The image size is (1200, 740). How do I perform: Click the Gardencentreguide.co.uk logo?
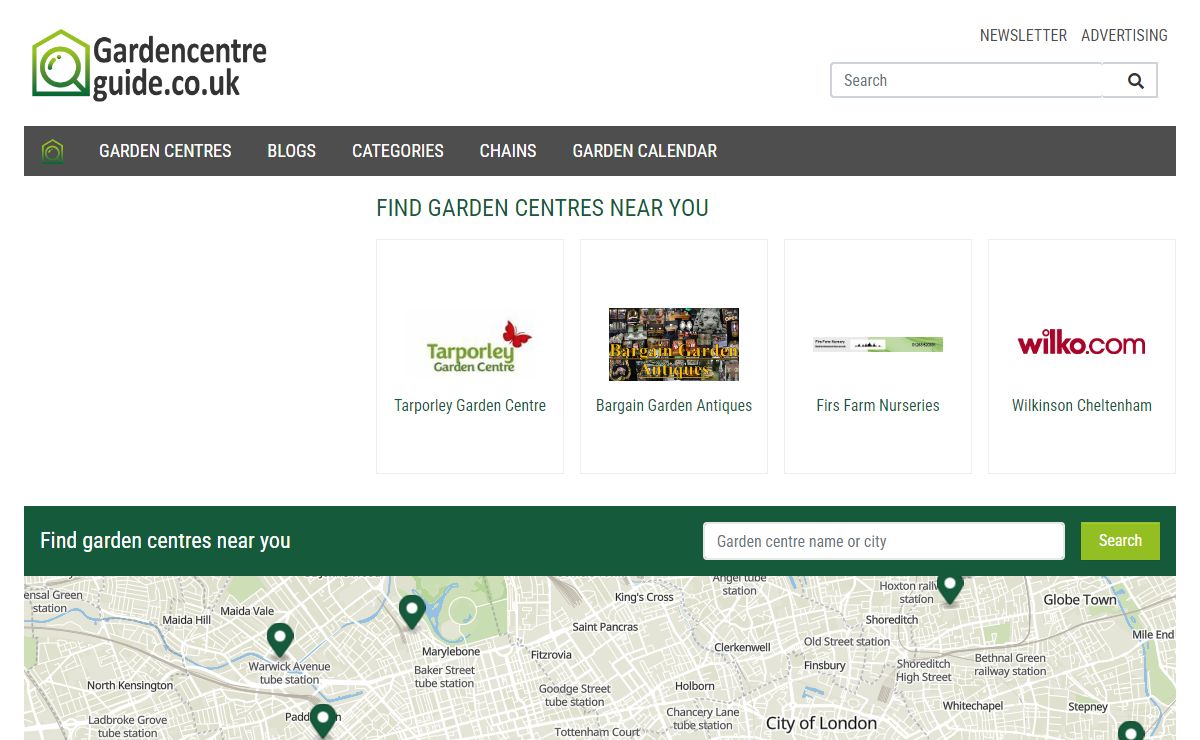pos(149,65)
